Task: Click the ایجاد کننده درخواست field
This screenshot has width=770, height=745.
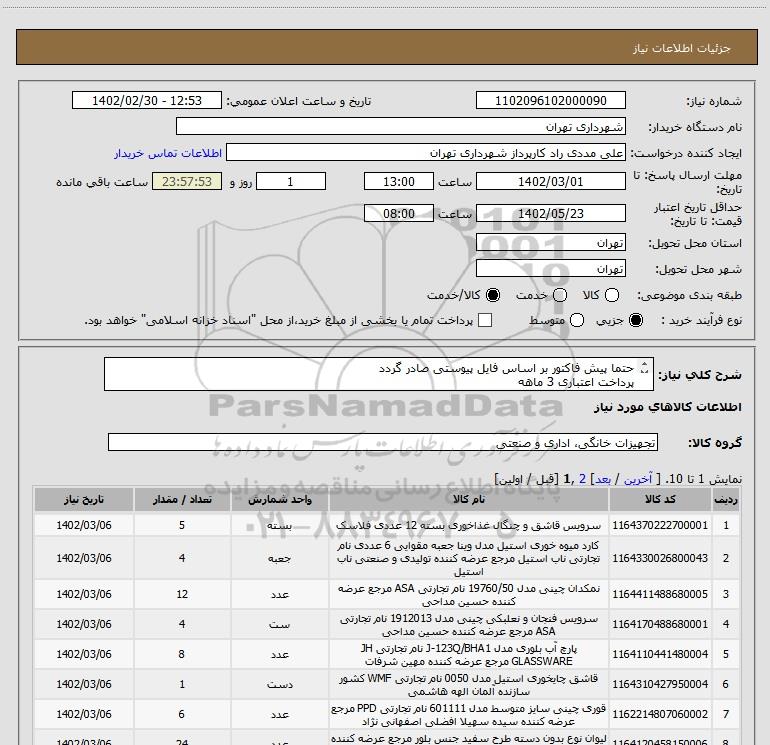Action: pyautogui.click(x=426, y=153)
